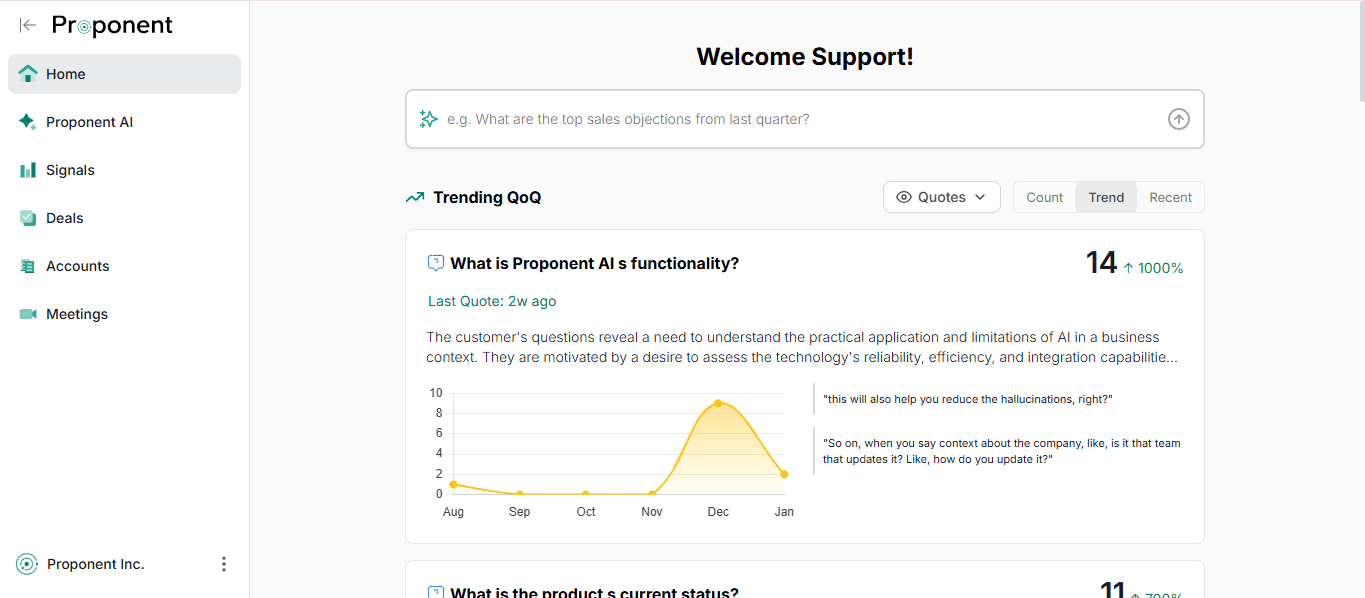Click the question icon beside Proponent AI functionality
This screenshot has width=1365, height=598.
pos(436,263)
